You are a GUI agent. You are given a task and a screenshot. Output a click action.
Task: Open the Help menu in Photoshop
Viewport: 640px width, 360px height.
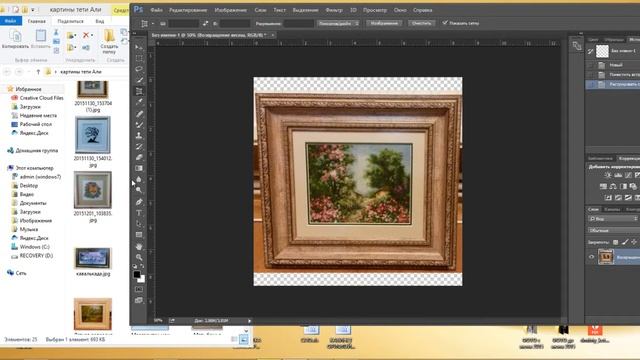422,10
